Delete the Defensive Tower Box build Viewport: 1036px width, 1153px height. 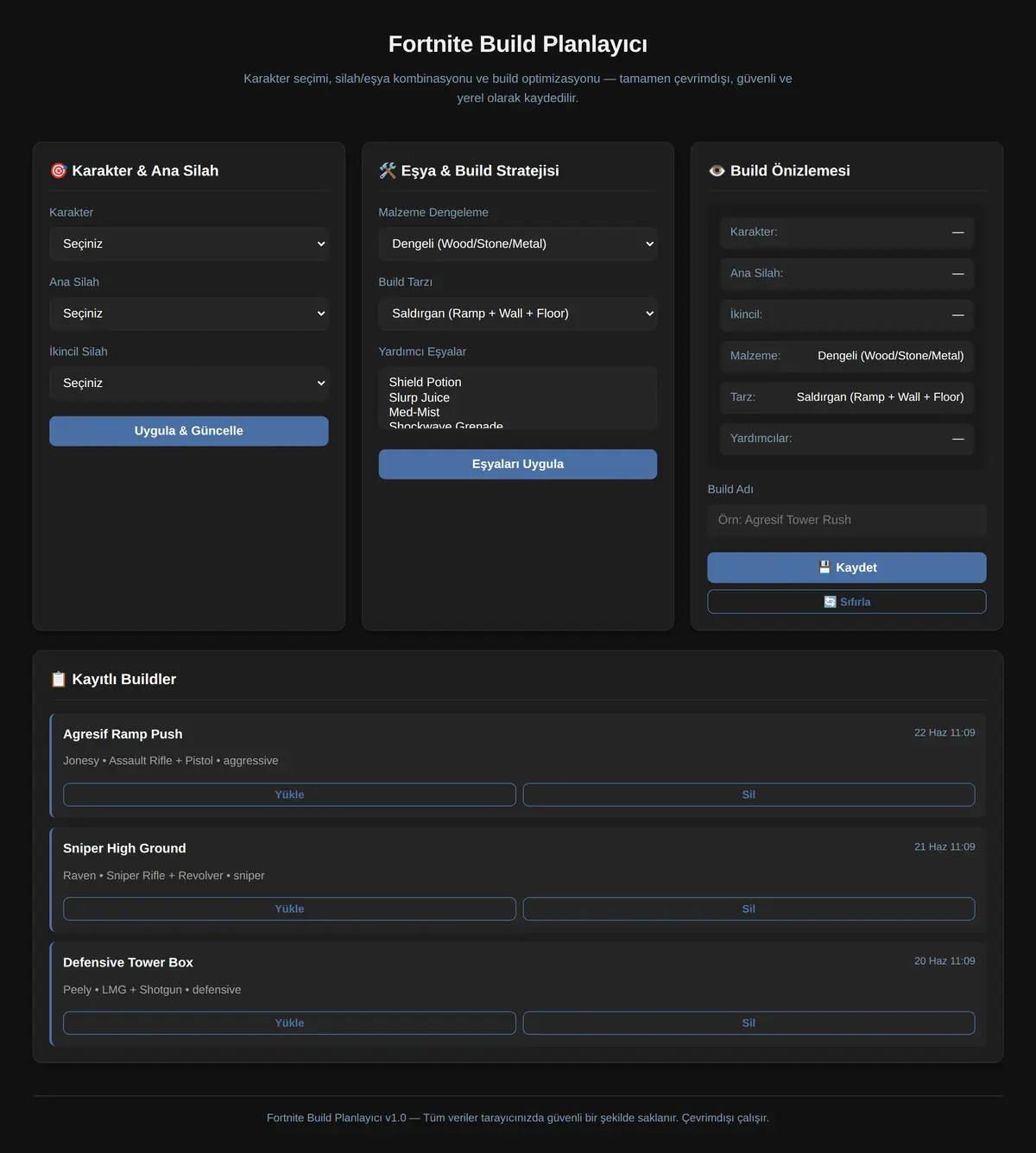tap(749, 1023)
